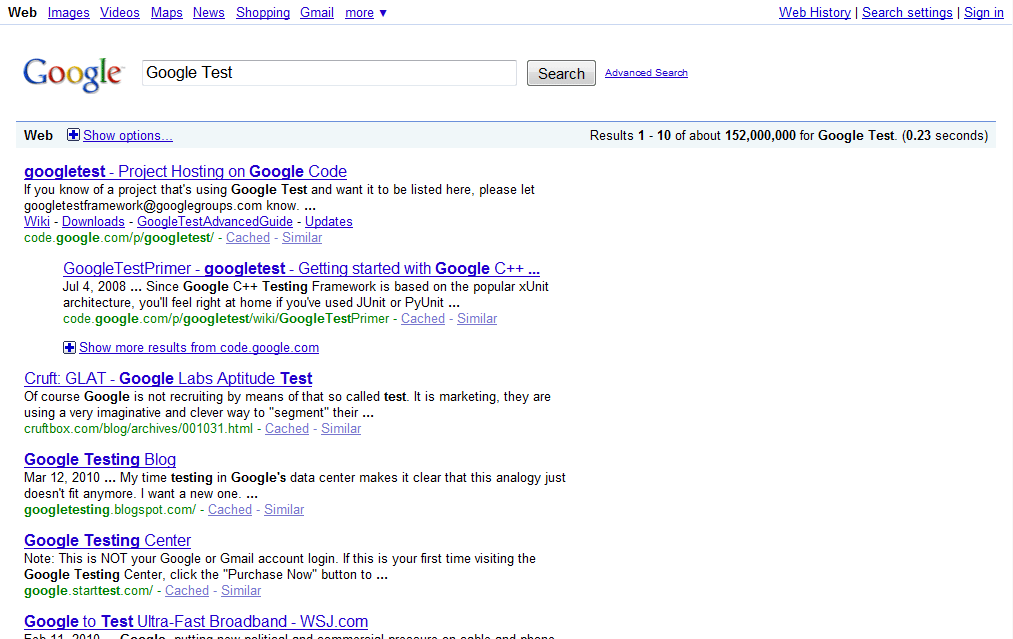Open the Downloads sublink under googletest

[93, 222]
